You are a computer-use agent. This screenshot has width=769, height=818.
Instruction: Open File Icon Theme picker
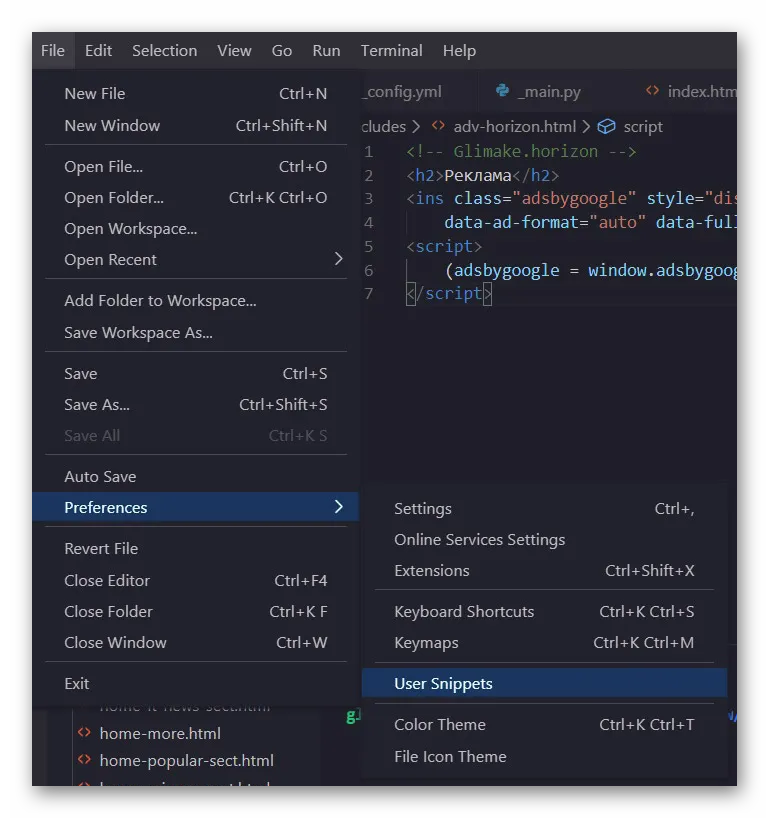pos(544,757)
